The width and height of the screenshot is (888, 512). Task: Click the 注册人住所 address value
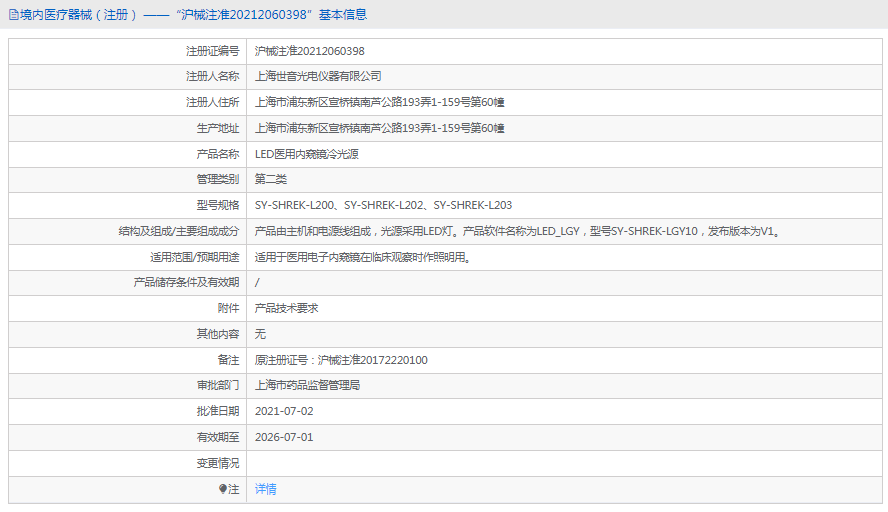click(379, 103)
